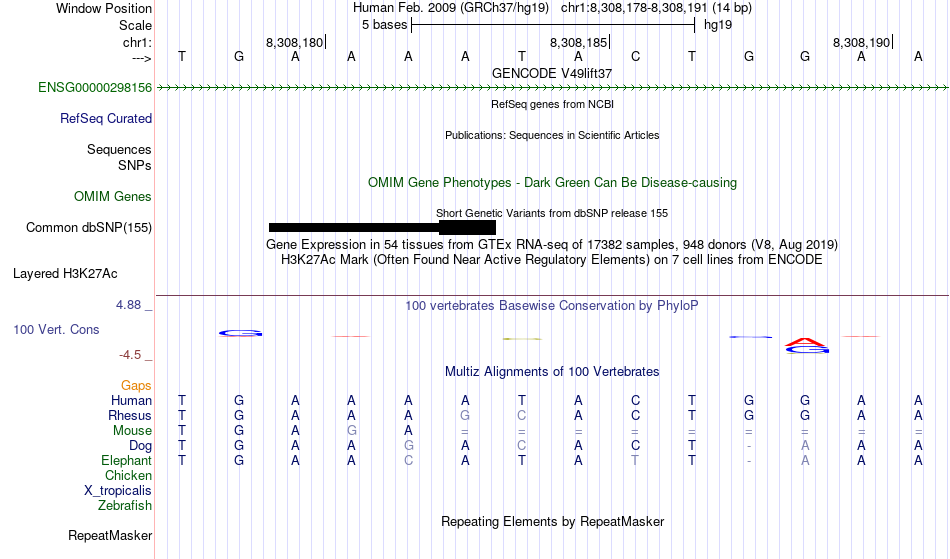Click the green ENSG00000298156 gene arrow line

[552, 88]
